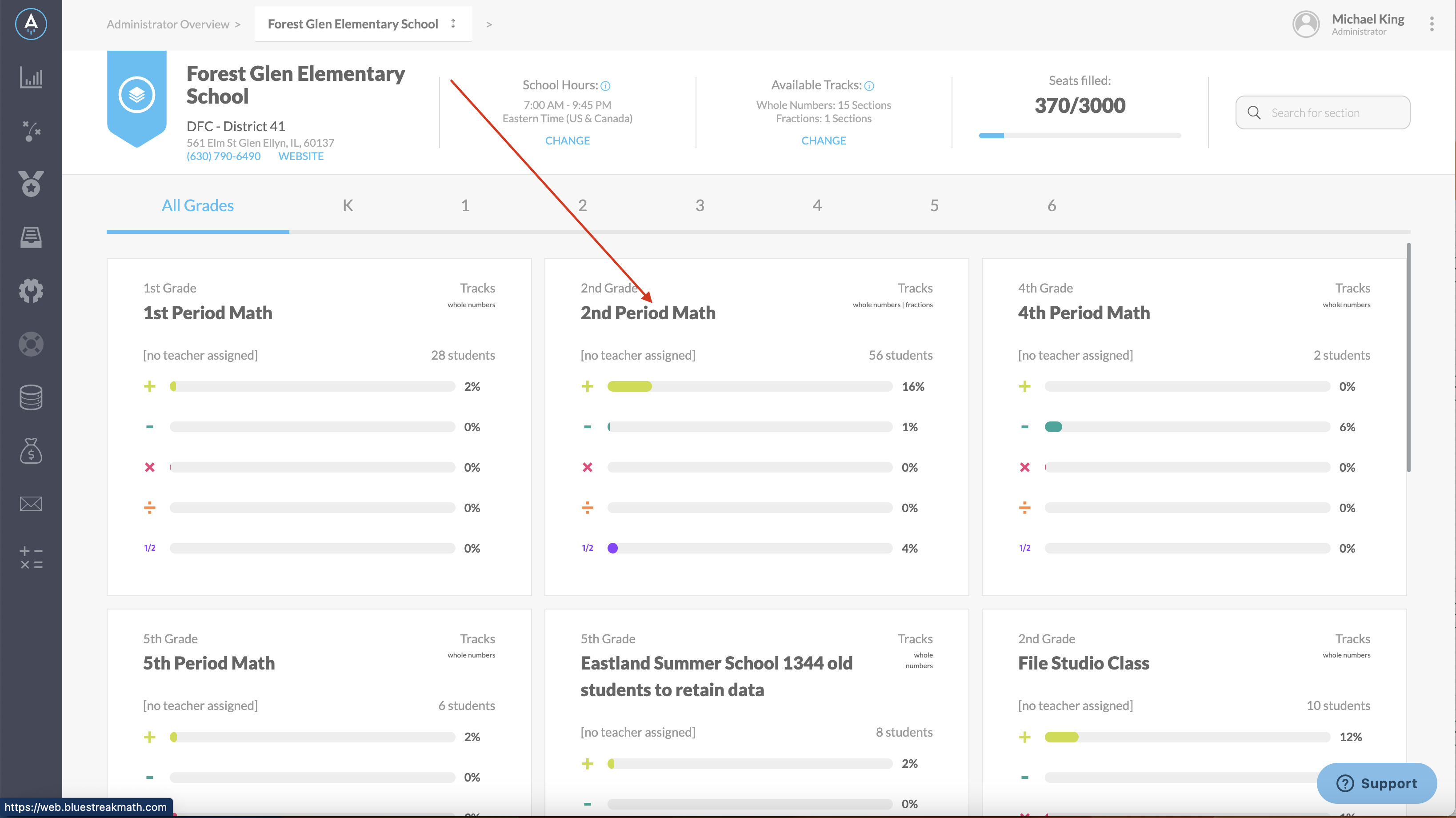Click multiplication icon in 2nd Period Math

click(x=587, y=467)
